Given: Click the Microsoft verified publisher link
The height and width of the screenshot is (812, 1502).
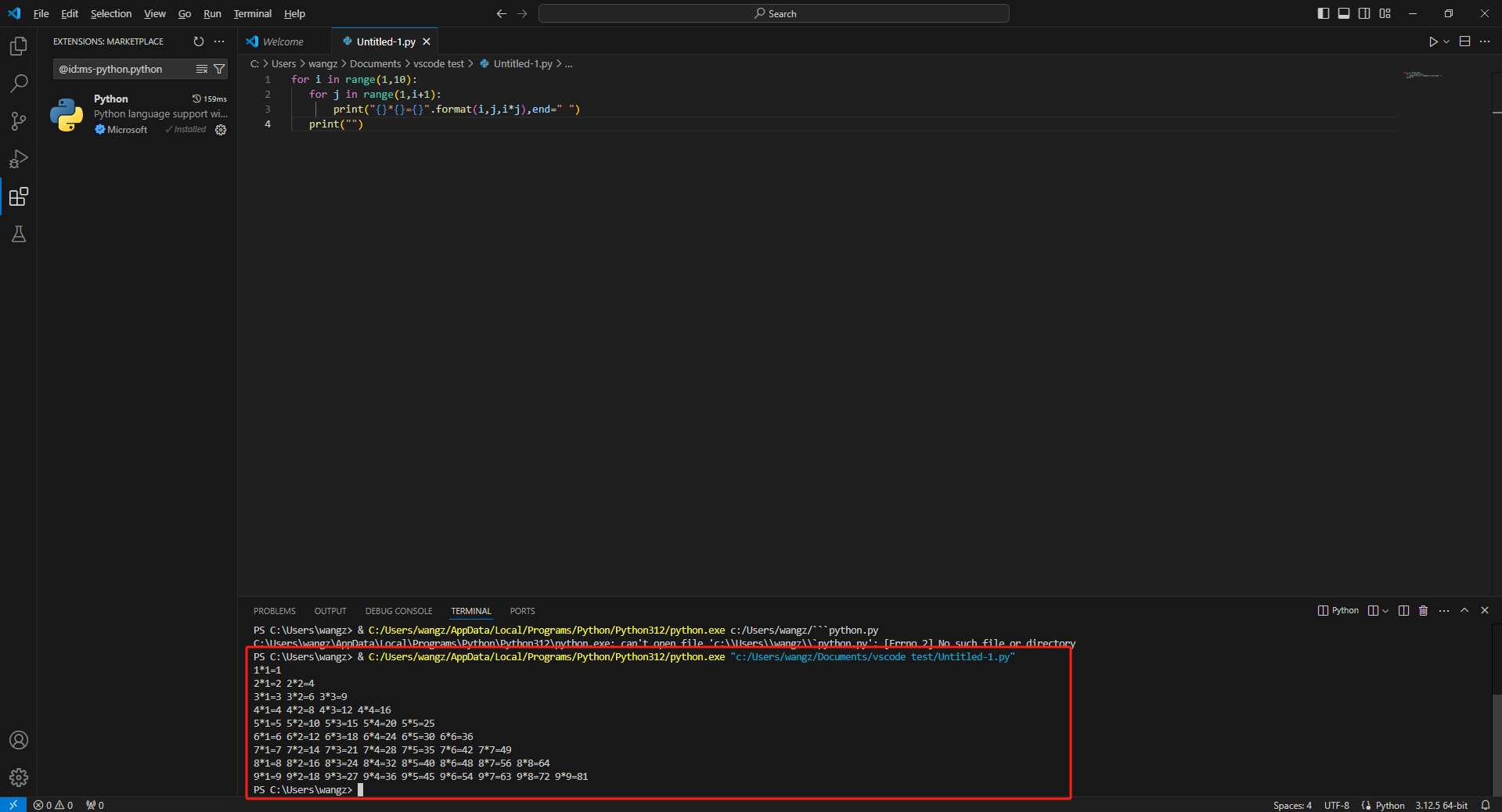Looking at the screenshot, I should click(x=121, y=130).
